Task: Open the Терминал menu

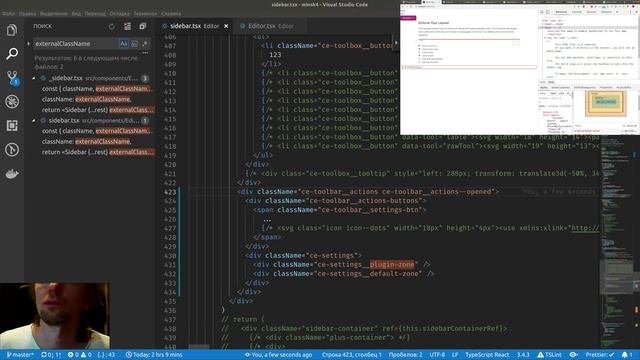Action: (x=145, y=13)
